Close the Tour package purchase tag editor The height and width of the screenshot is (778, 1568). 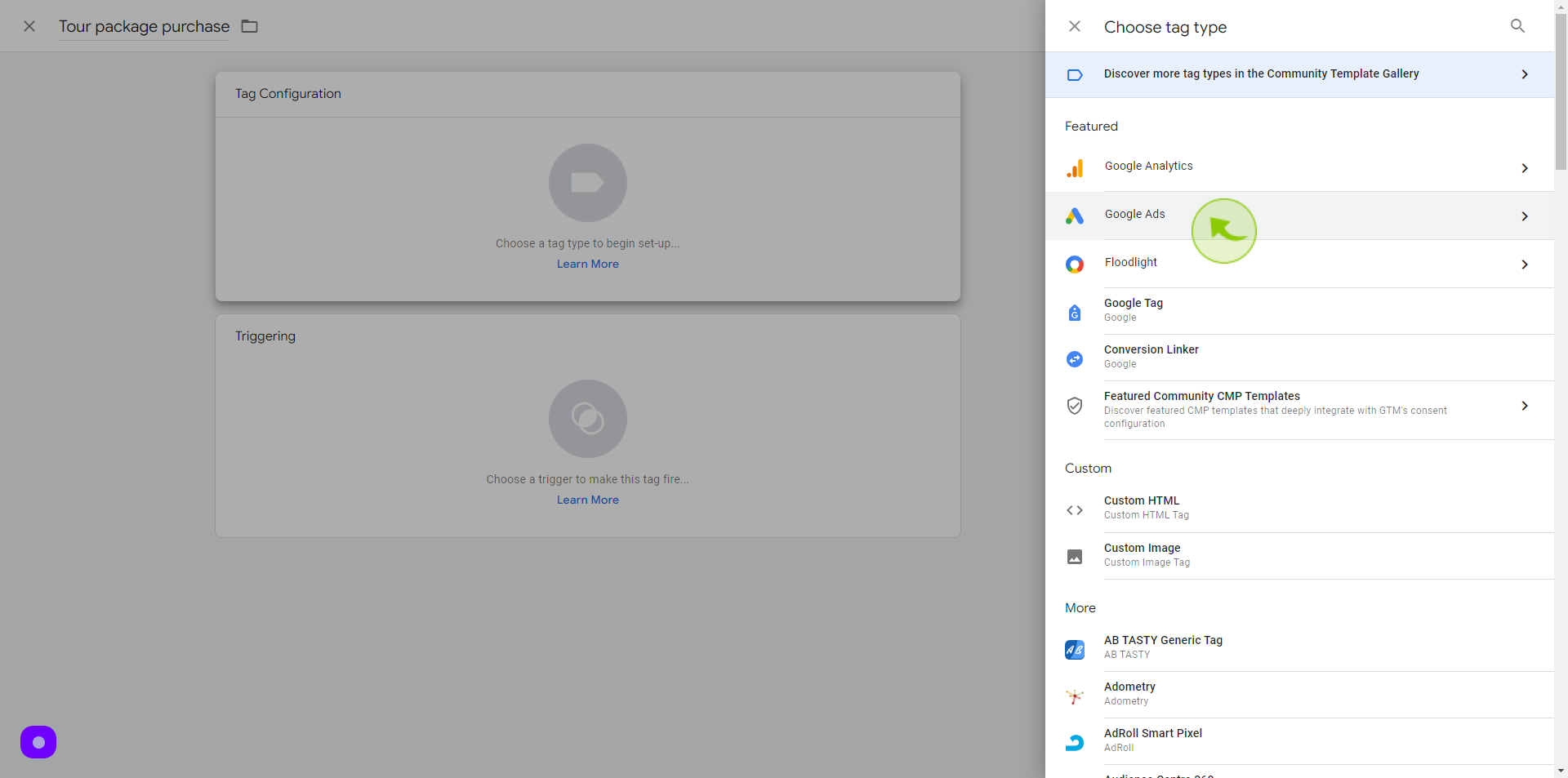coord(29,26)
